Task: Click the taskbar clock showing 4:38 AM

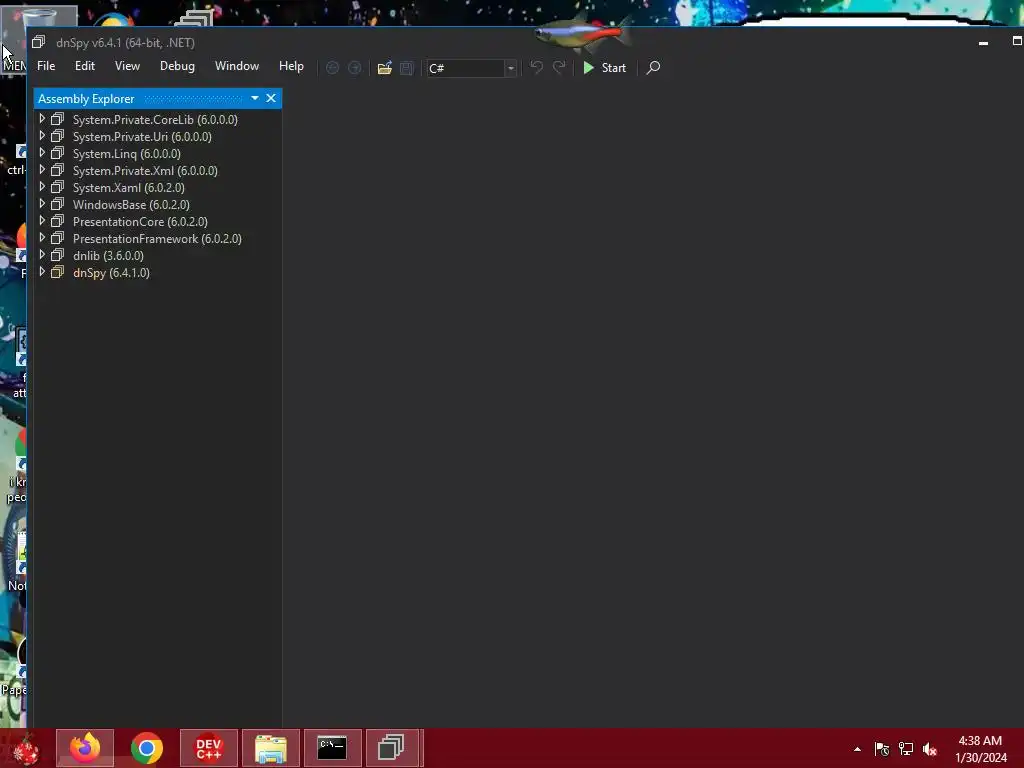Action: pos(980,741)
